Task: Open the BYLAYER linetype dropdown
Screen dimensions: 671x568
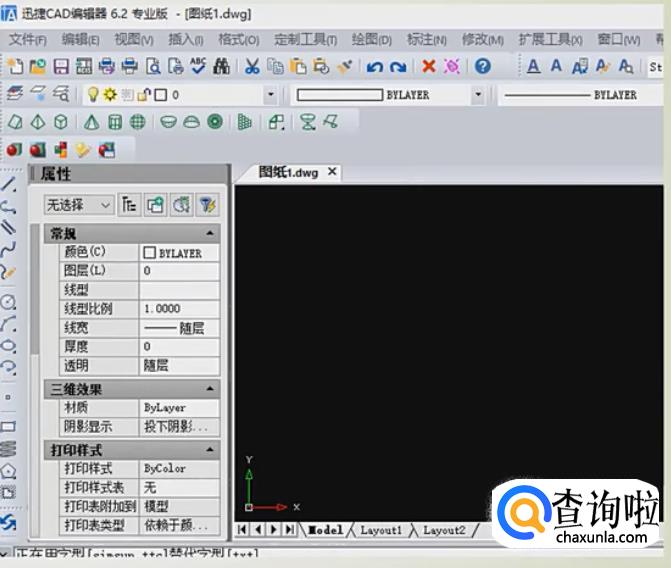Action: [x=581, y=95]
